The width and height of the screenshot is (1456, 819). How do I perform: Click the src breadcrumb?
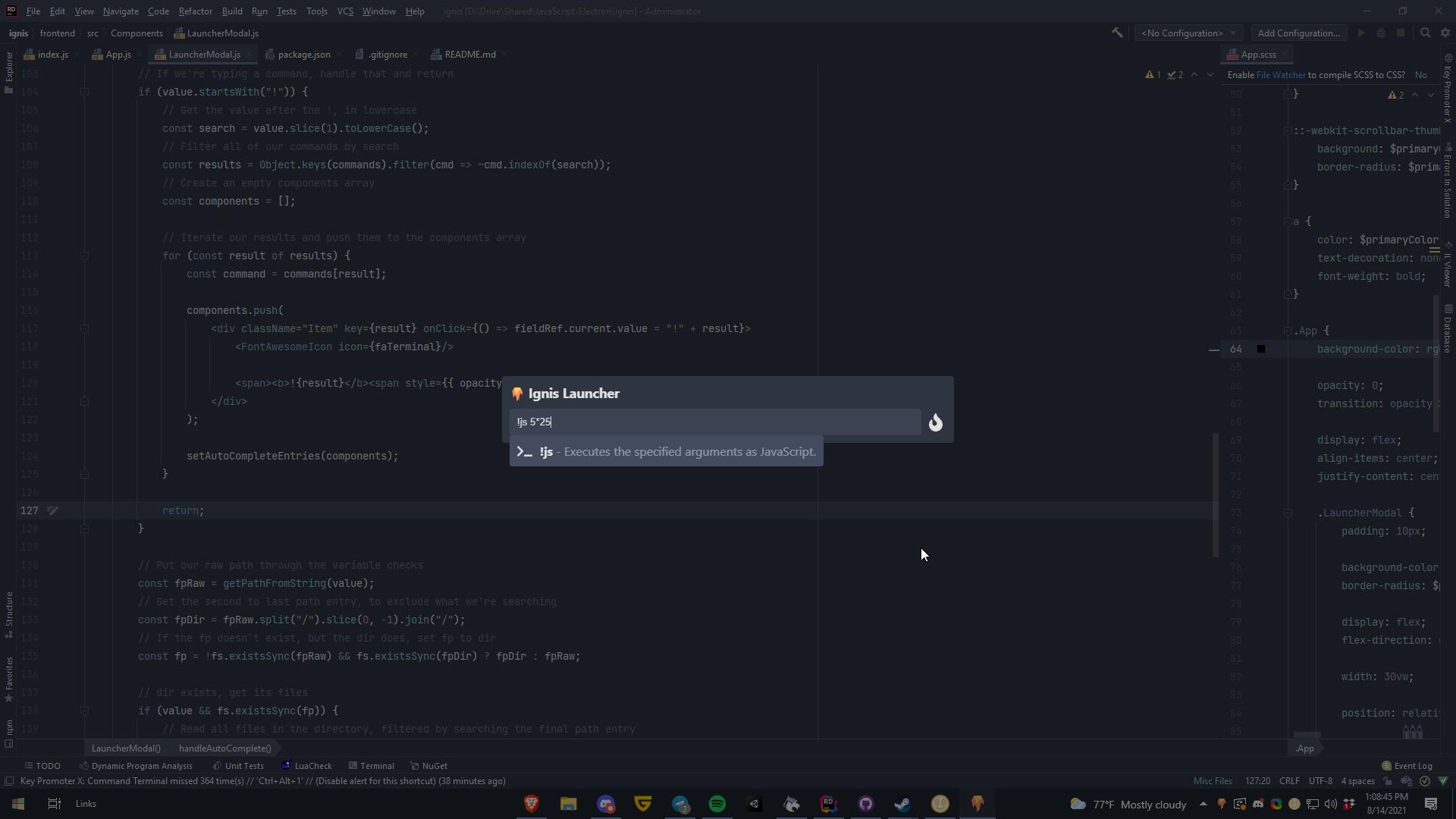[93, 33]
